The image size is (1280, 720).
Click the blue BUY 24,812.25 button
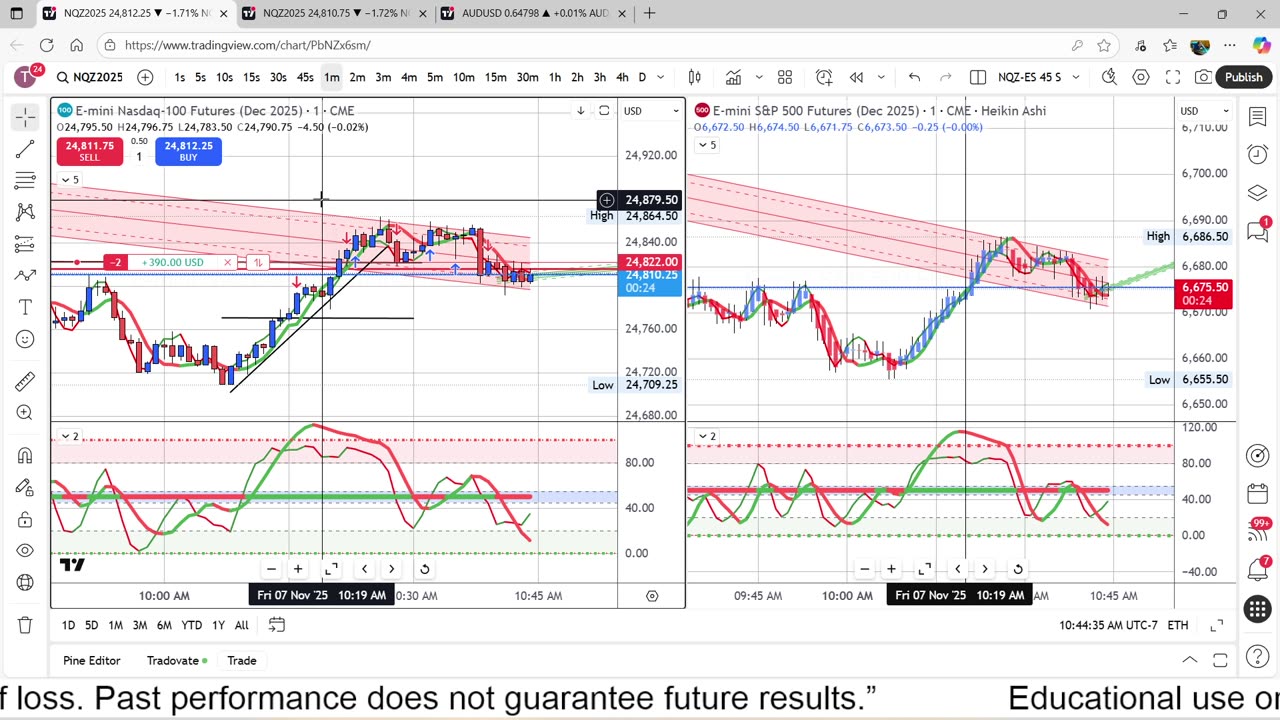coord(188,151)
